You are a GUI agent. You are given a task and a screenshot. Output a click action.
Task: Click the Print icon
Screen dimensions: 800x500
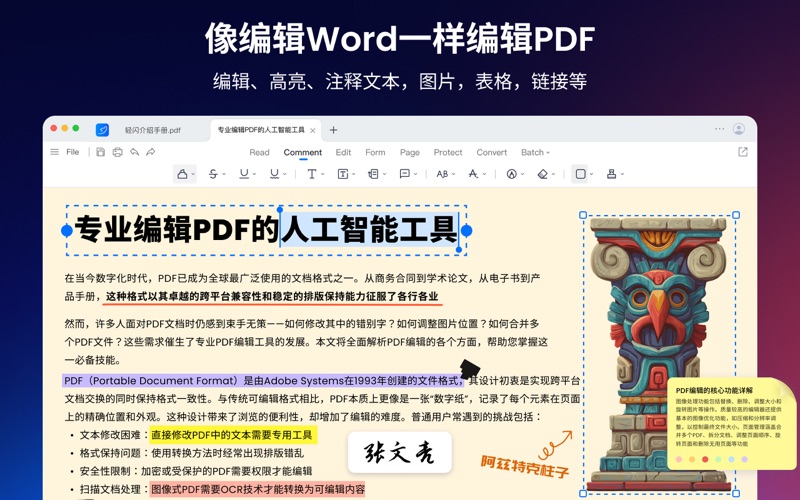(x=117, y=152)
